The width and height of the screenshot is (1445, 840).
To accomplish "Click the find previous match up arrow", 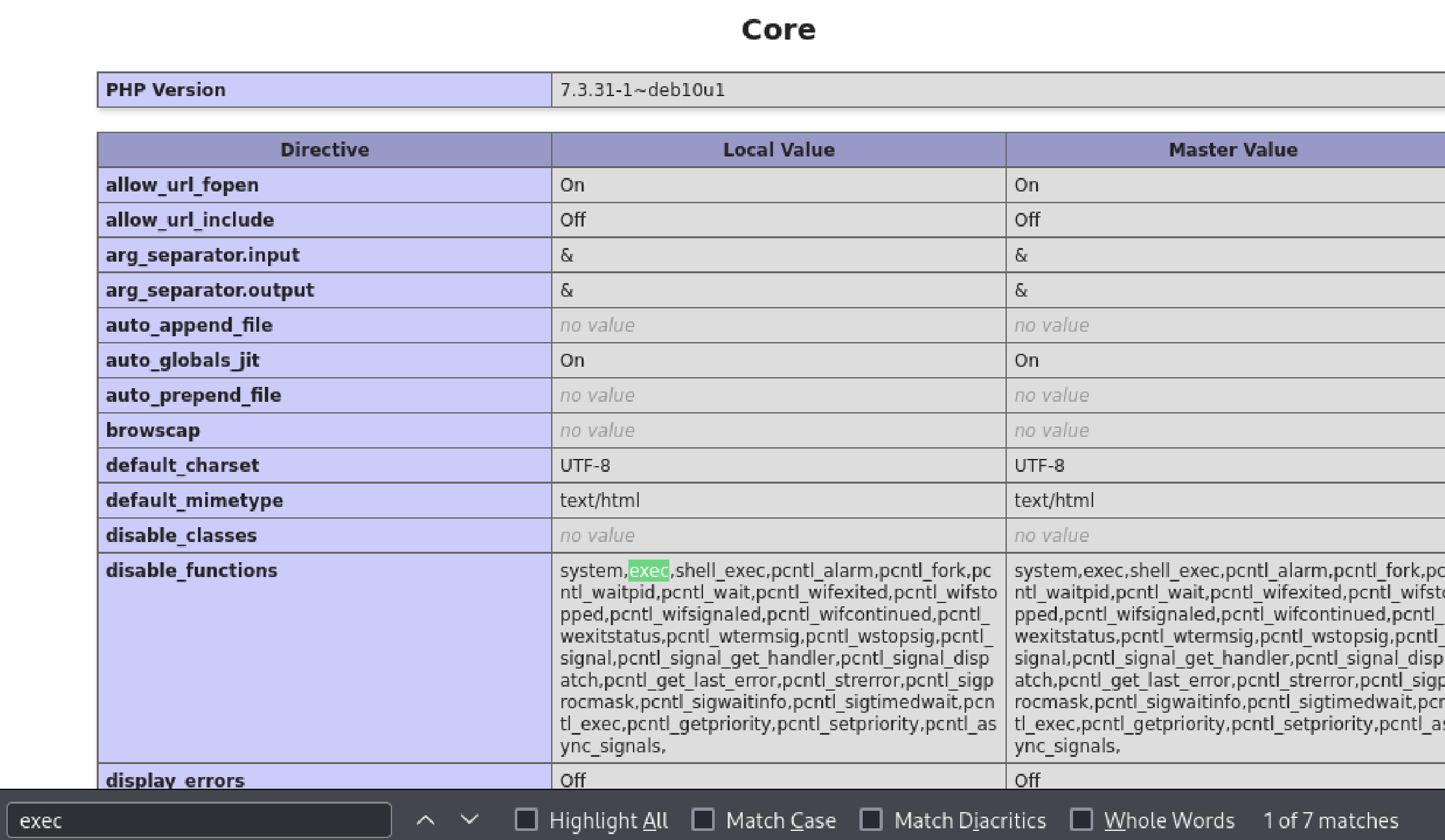I will click(425, 820).
